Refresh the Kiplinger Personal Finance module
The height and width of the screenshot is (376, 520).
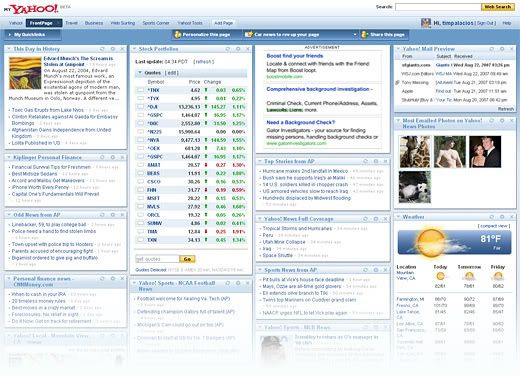[x=102, y=157]
